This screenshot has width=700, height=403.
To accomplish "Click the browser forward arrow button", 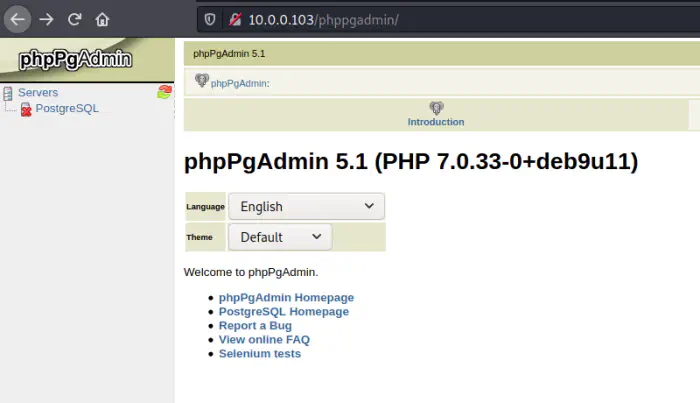I will tap(46, 19).
